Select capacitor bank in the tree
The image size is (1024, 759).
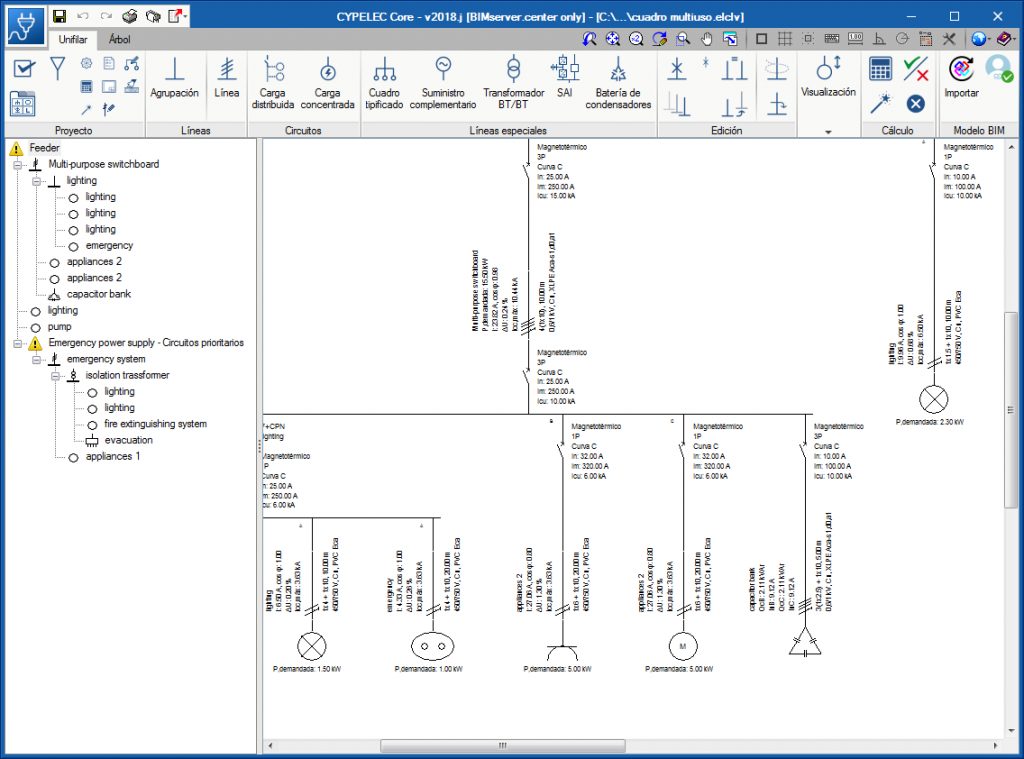tap(98, 294)
